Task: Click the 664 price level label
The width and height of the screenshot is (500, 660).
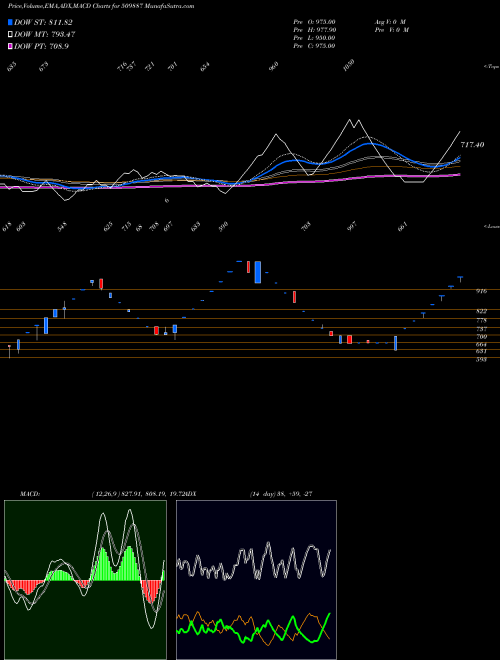Action: tap(481, 345)
